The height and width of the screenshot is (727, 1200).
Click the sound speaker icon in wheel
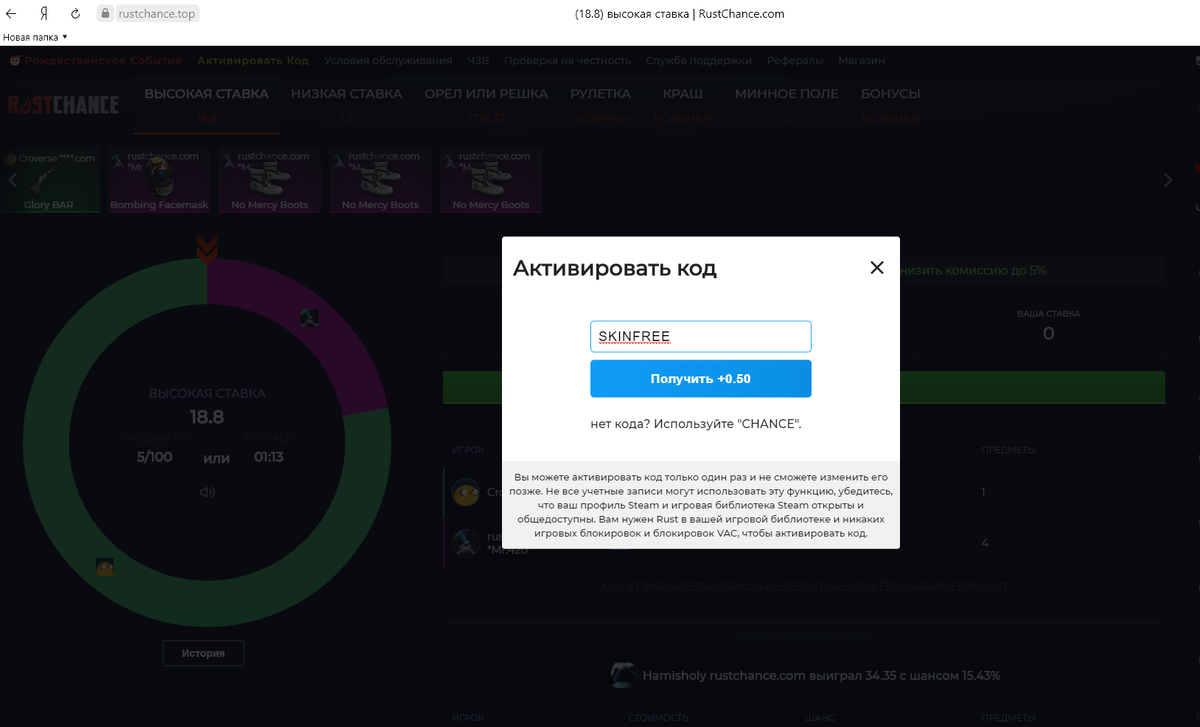(x=207, y=492)
